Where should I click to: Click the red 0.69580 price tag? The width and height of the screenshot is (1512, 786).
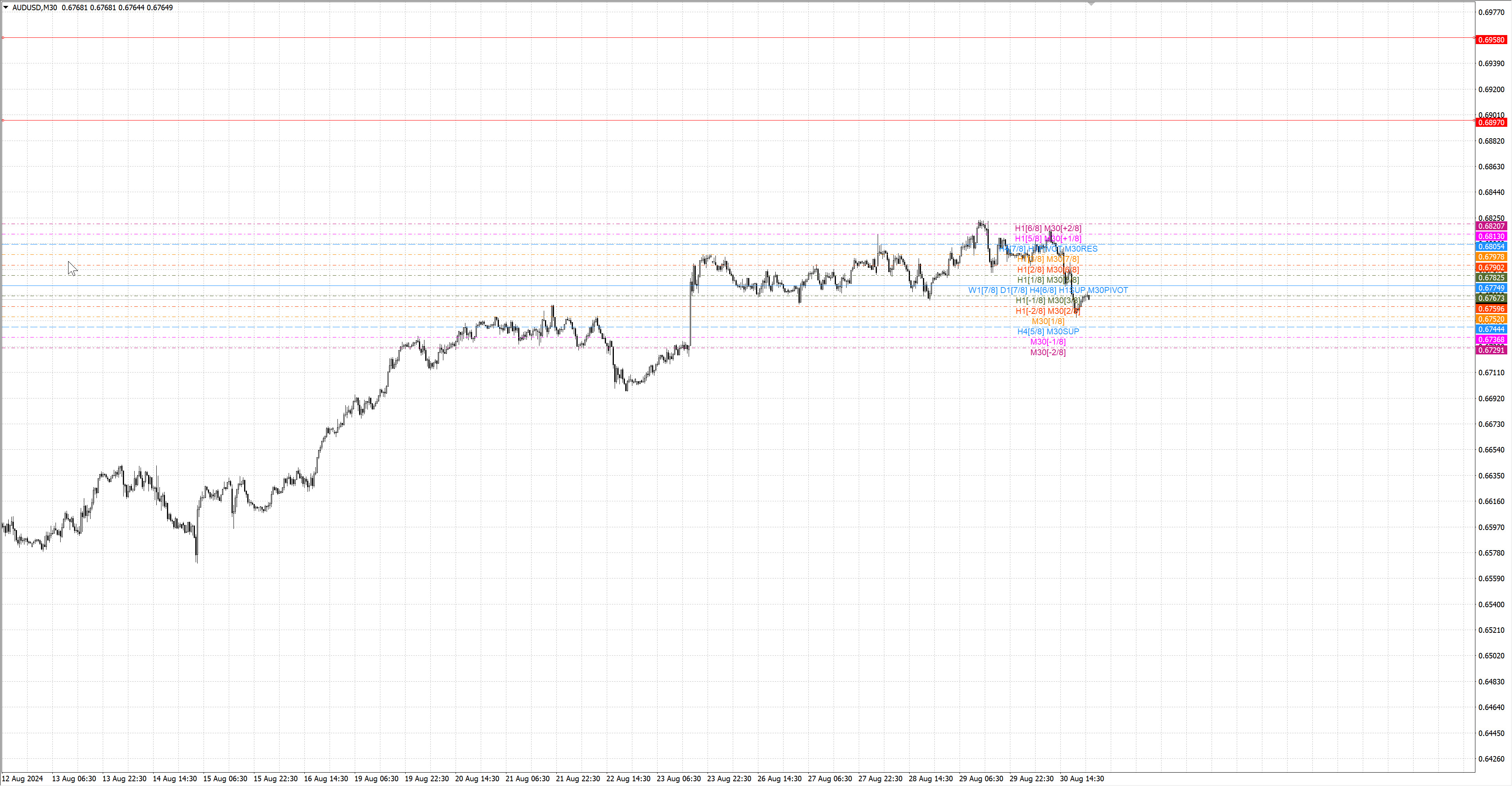point(1491,40)
